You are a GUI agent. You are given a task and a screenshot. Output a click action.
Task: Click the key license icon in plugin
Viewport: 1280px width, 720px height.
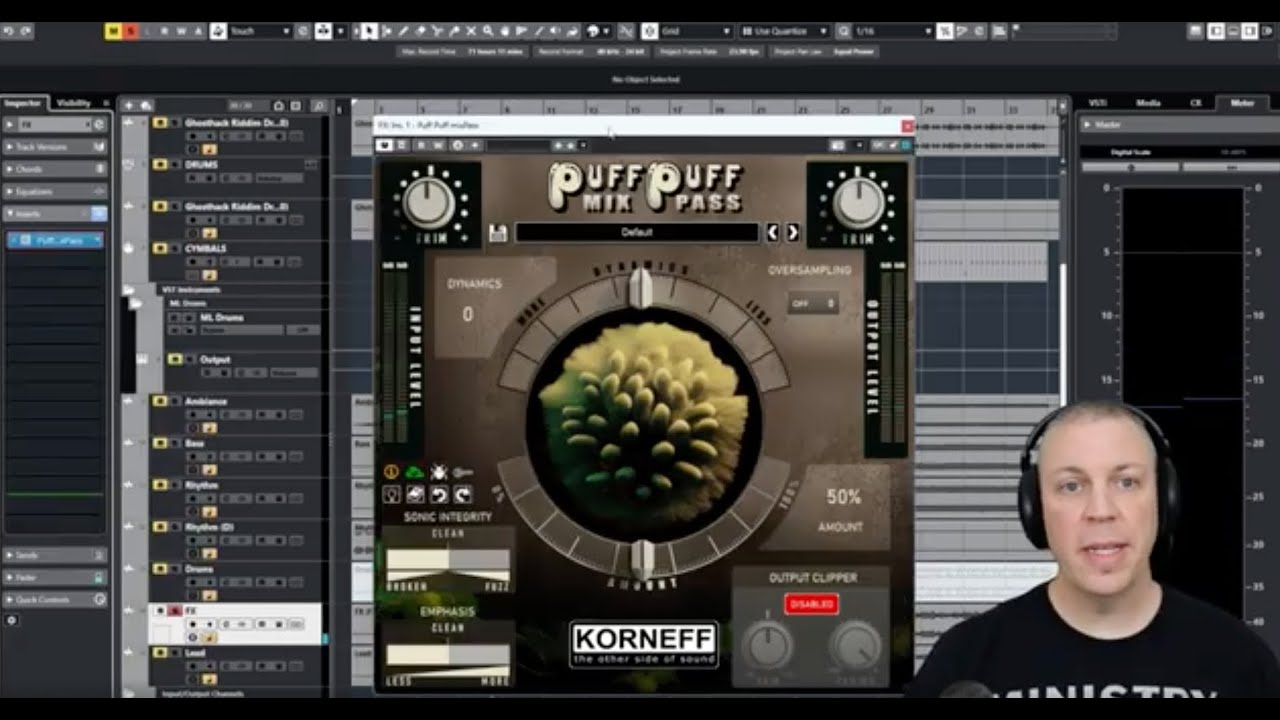[462, 472]
